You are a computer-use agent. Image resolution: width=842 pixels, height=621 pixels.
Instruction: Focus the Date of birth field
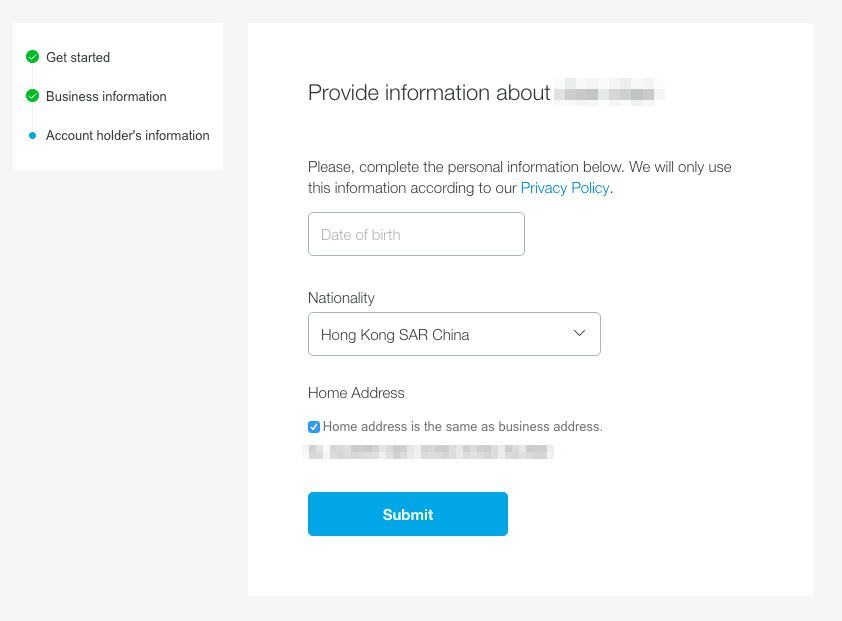[x=416, y=234]
